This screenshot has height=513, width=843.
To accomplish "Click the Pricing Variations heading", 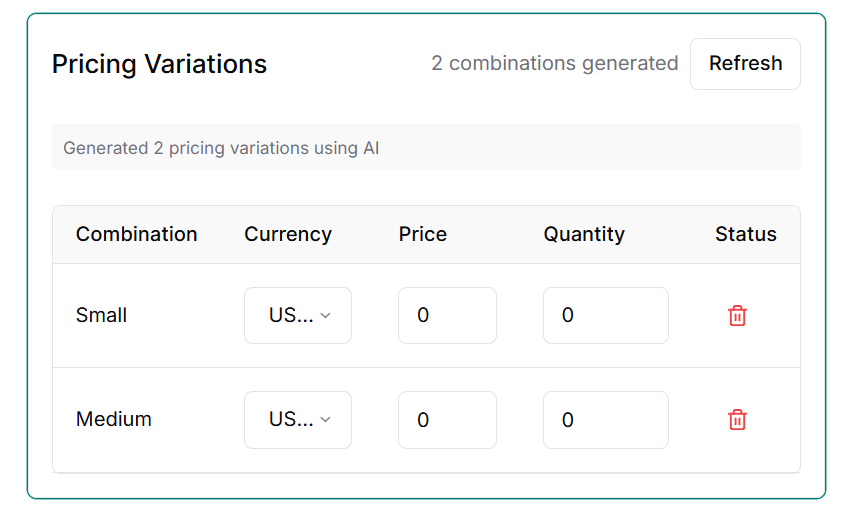I will (x=159, y=65).
